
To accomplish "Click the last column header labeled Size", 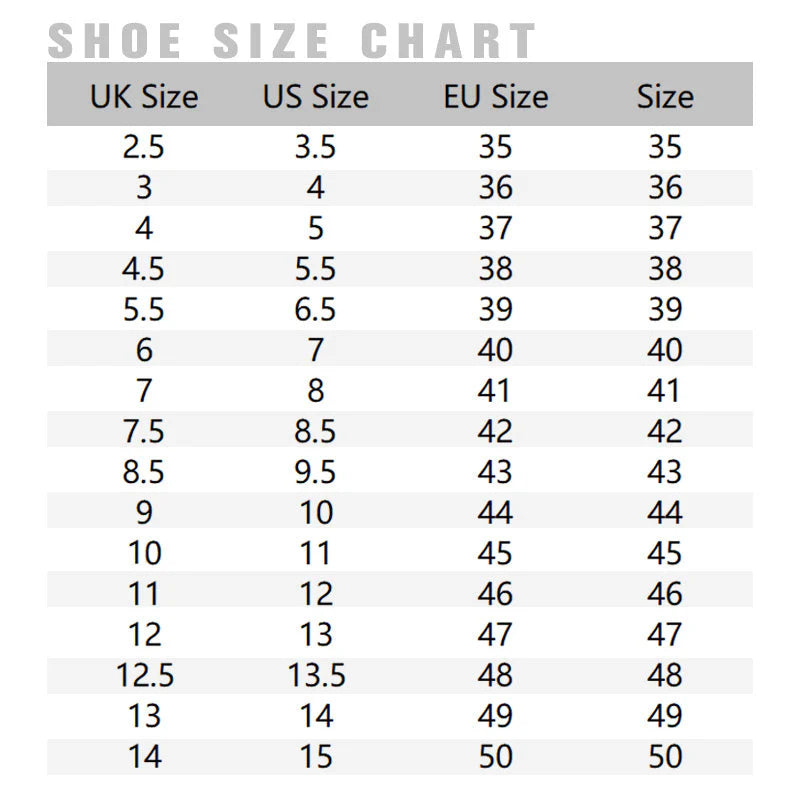I will click(665, 96).
